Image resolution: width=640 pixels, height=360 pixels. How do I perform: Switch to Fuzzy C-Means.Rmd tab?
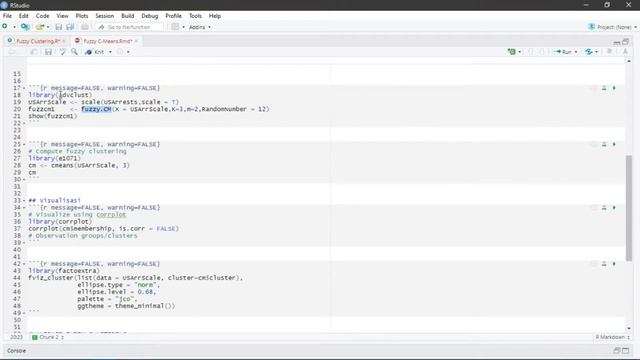[x=108, y=41]
